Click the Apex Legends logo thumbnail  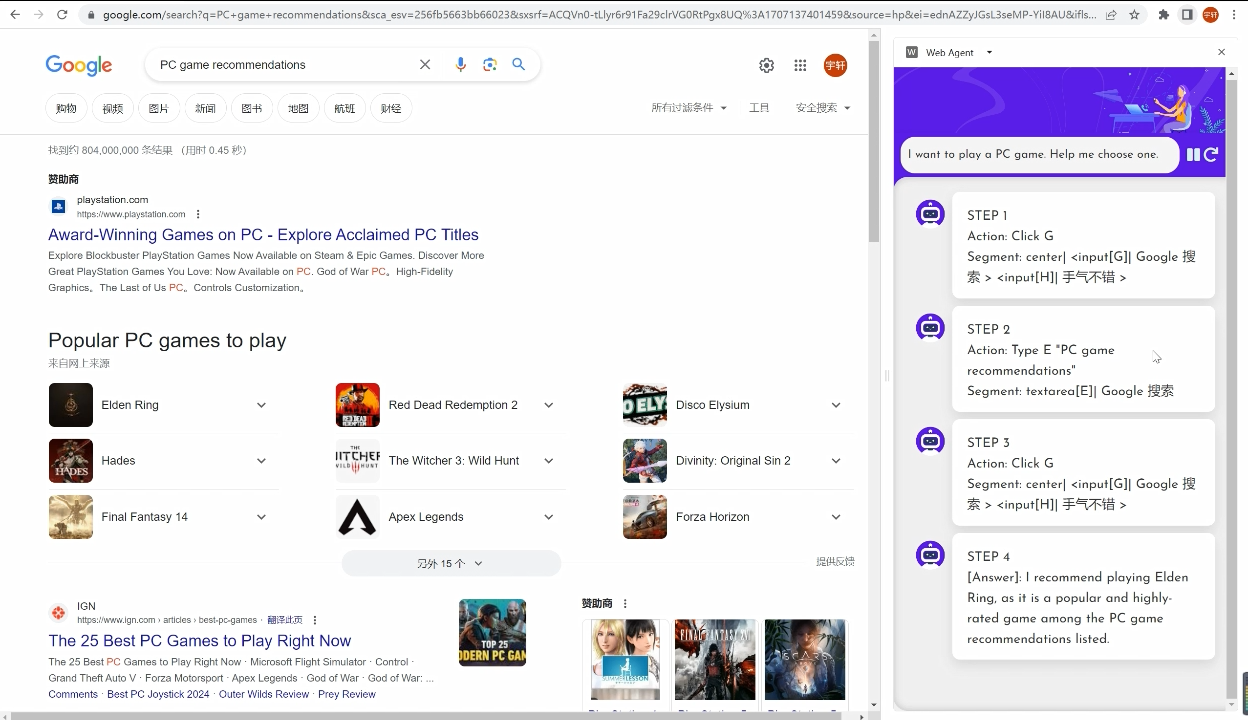(358, 517)
